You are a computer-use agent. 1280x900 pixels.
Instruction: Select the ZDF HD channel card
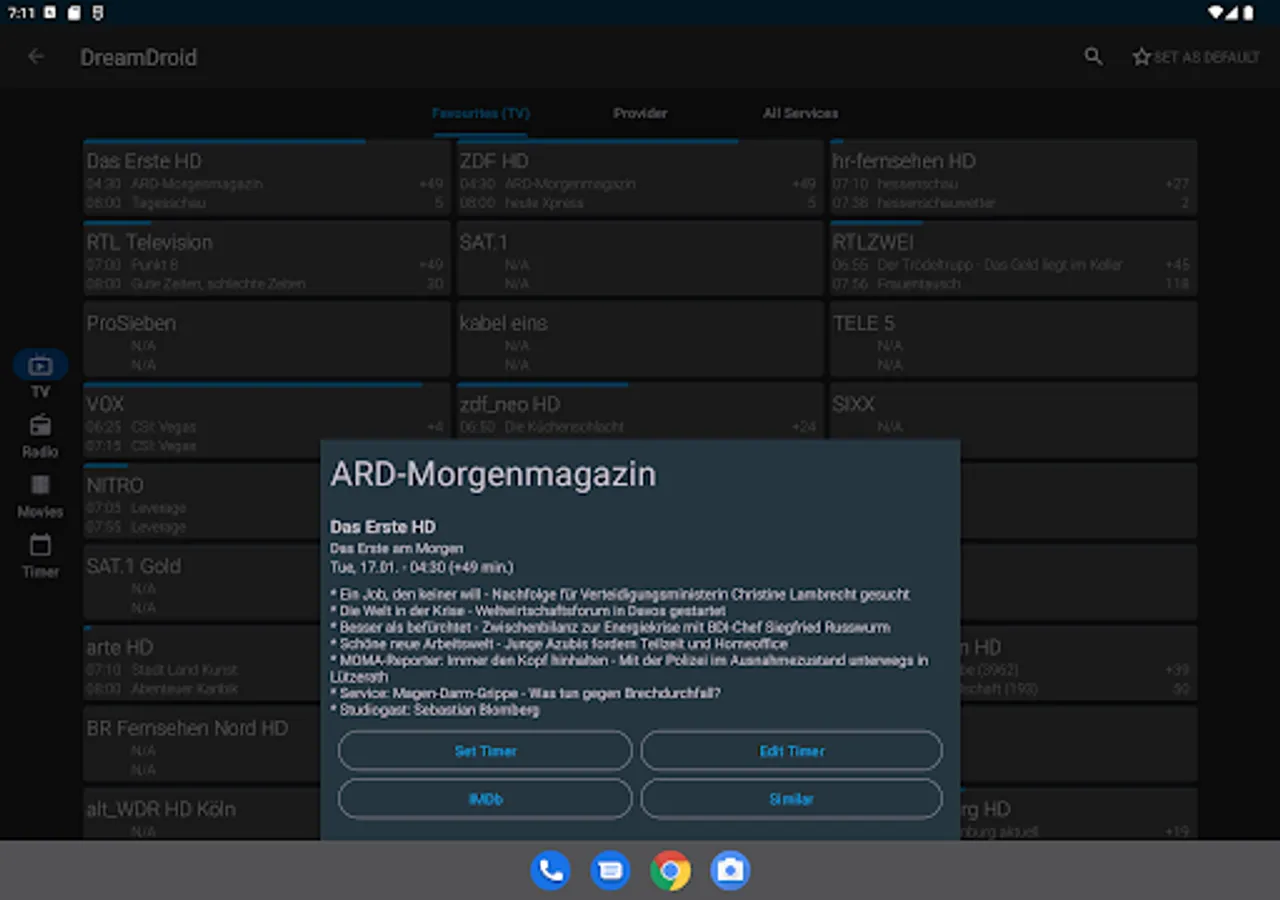[640, 178]
